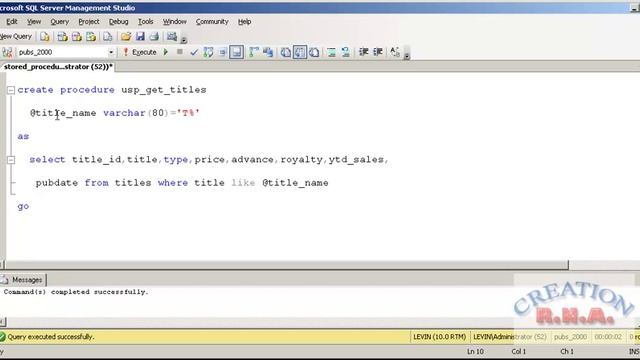This screenshot has height=360, width=640.
Task: Toggle IntelliSense Enabled button
Action: (x=236, y=52)
